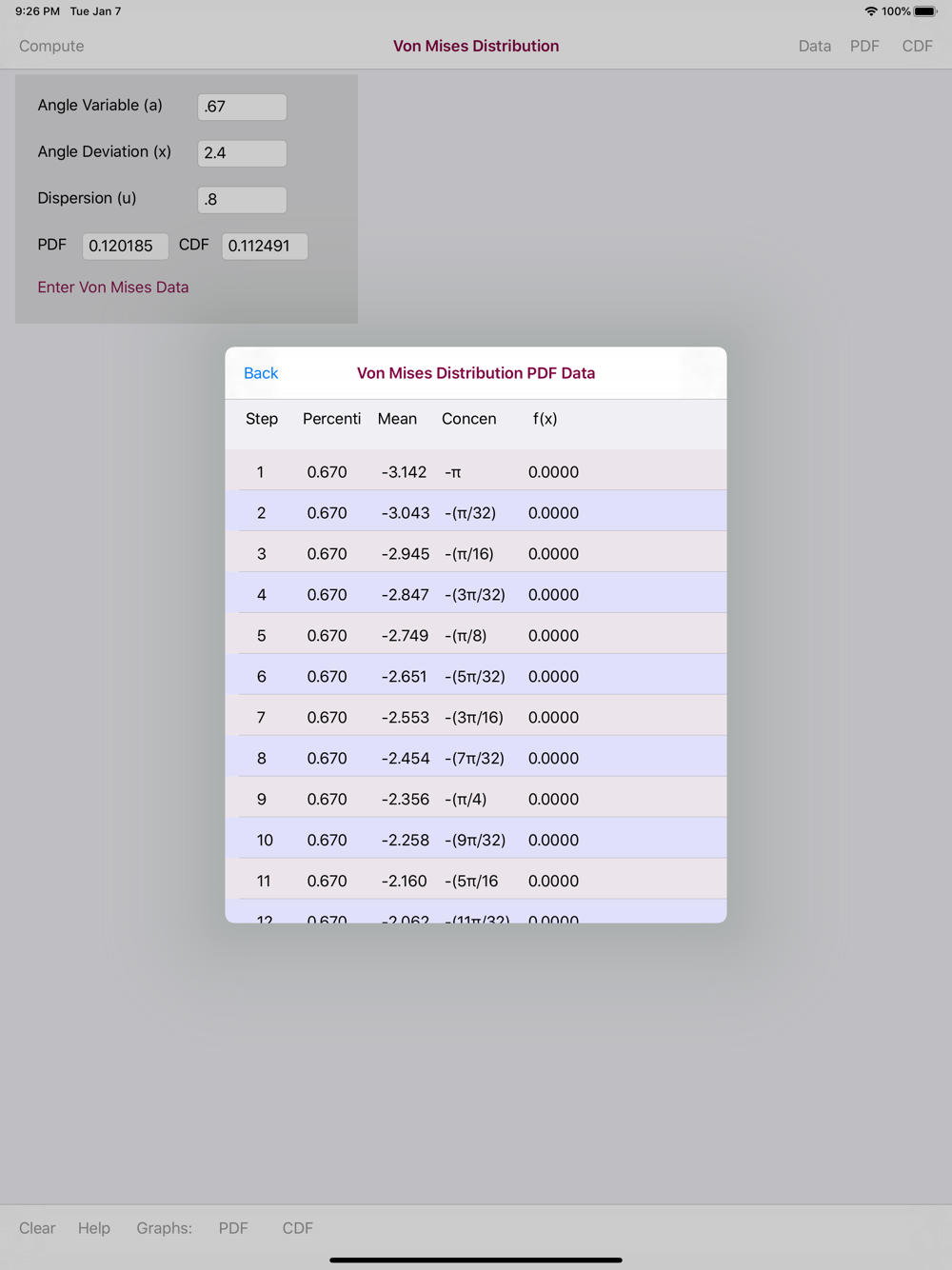Tap the Step column header
Image resolution: width=952 pixels, height=1270 pixels.
click(x=262, y=419)
